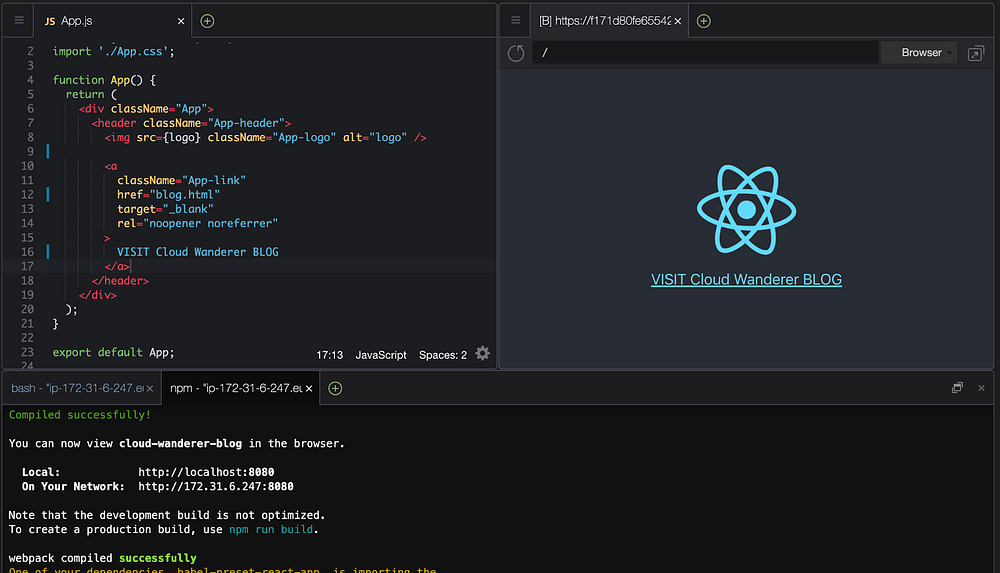The height and width of the screenshot is (573, 1000).
Task: Click the className="App-link" code line
Action: 181,181
